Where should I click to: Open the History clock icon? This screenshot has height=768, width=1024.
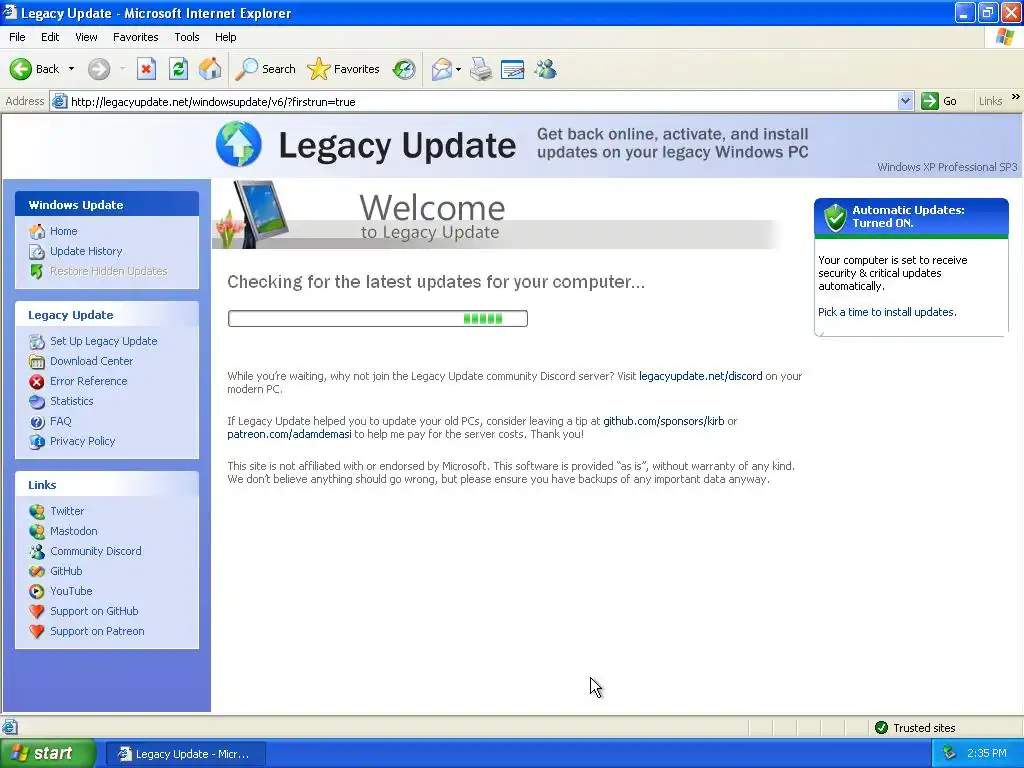[x=404, y=69]
